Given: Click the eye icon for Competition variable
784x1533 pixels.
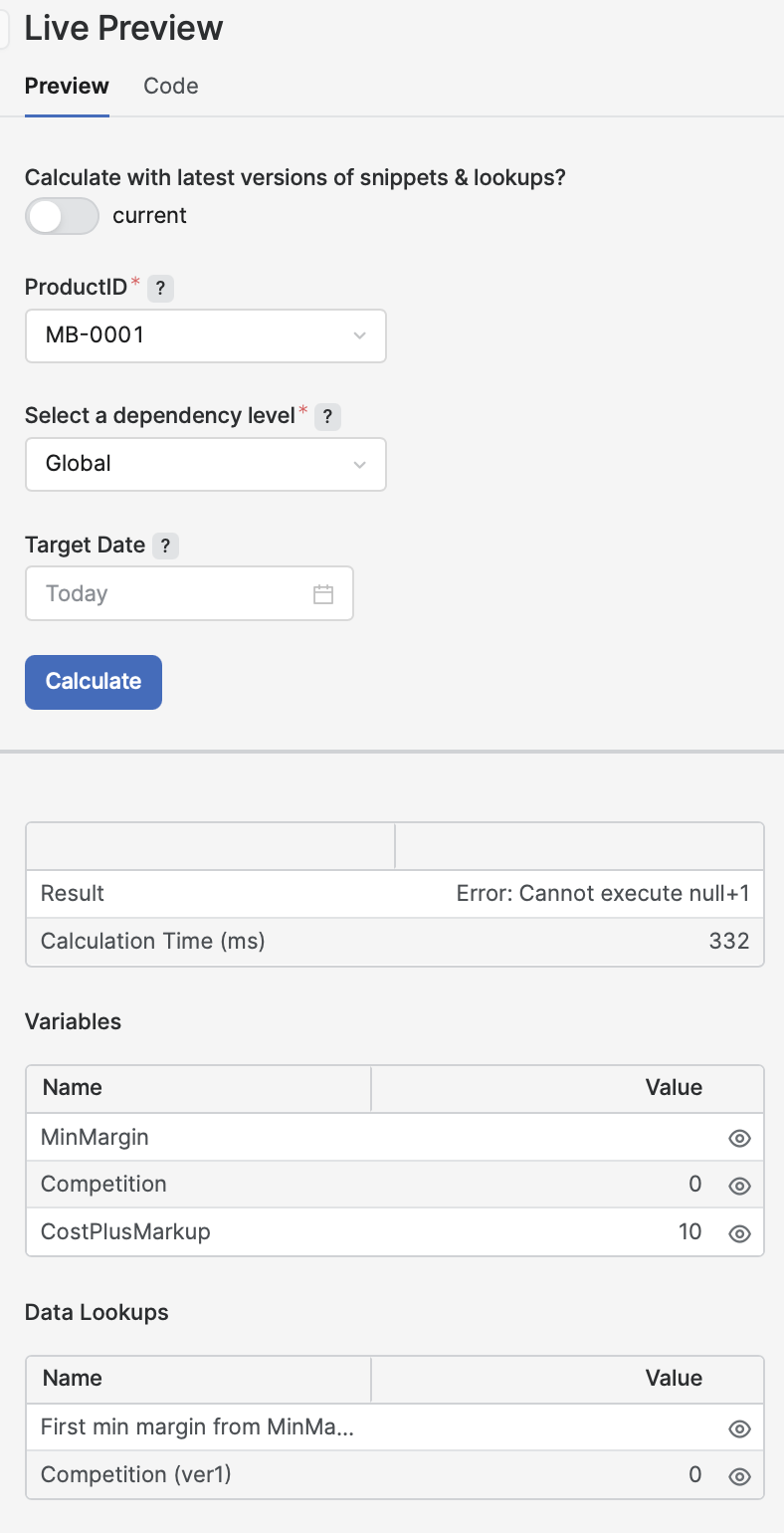Looking at the screenshot, I should [x=739, y=1186].
